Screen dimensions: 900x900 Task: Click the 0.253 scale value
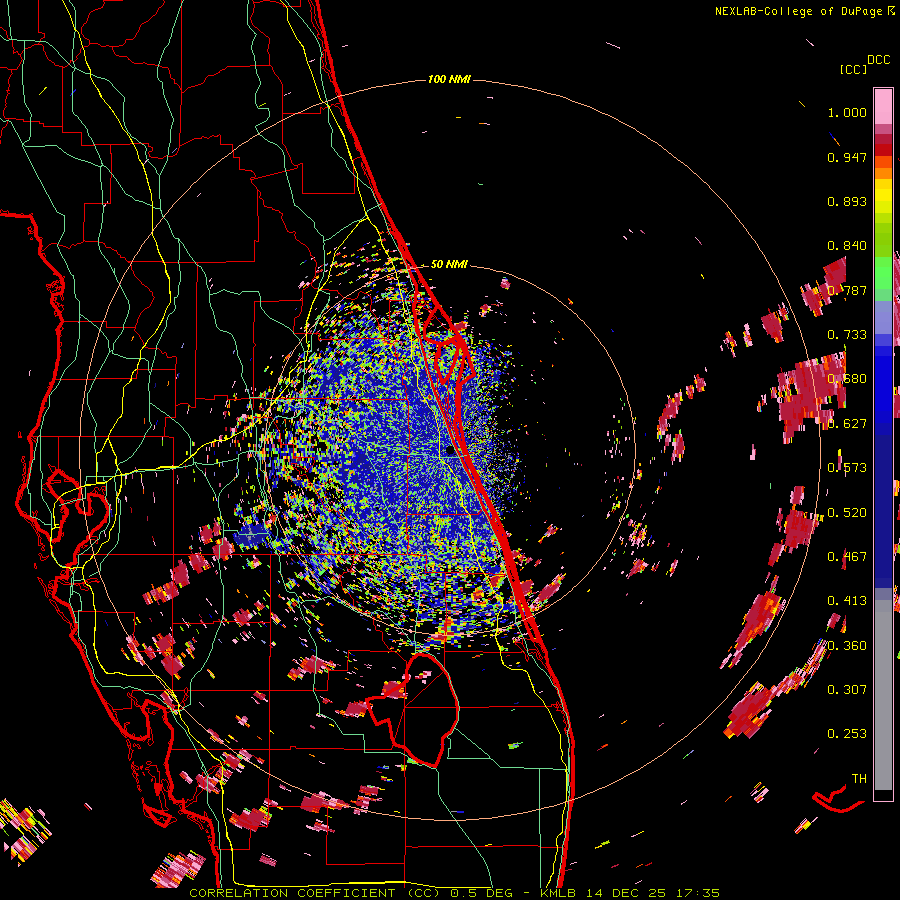847,734
